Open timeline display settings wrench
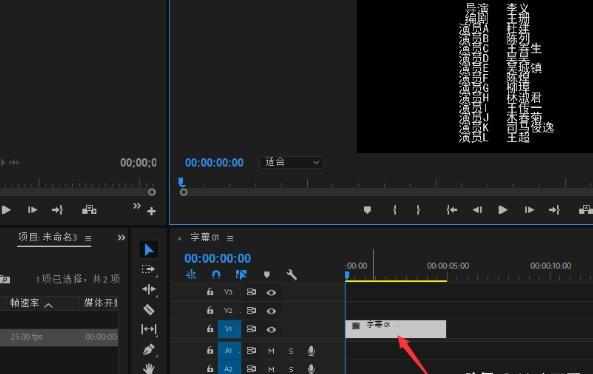 click(x=292, y=275)
